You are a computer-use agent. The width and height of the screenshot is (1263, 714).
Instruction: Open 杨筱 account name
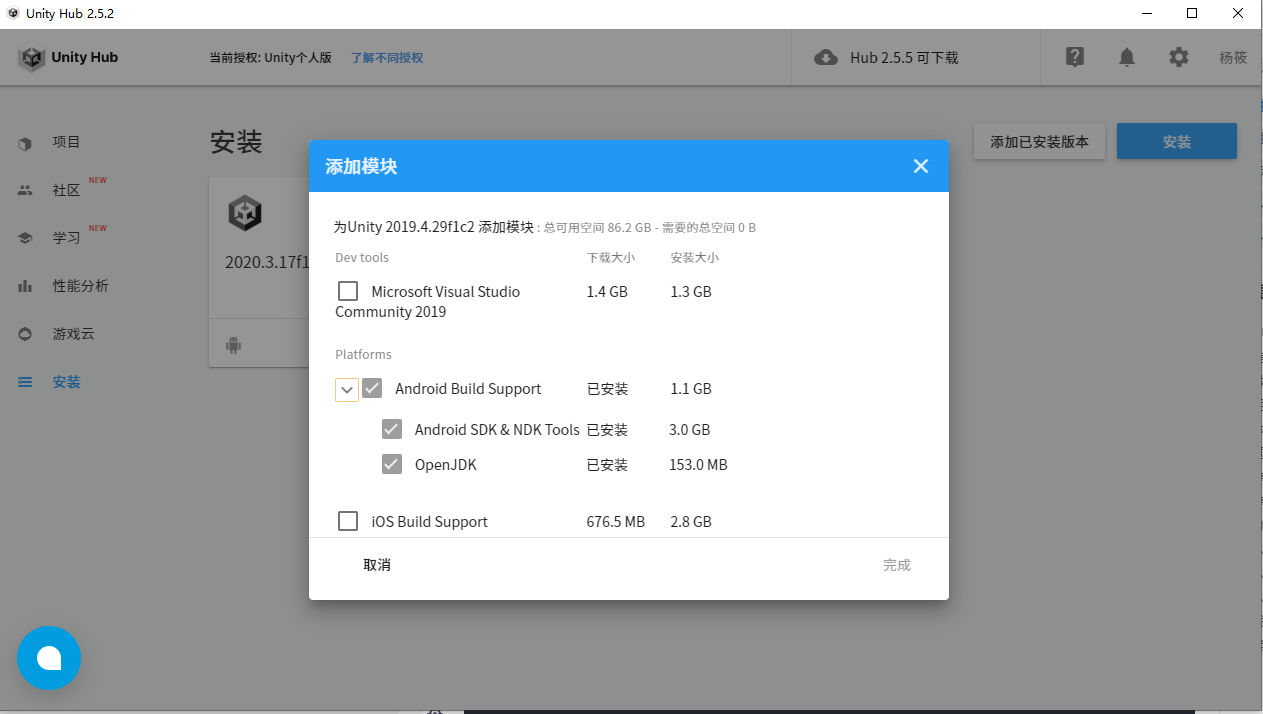tap(1233, 58)
